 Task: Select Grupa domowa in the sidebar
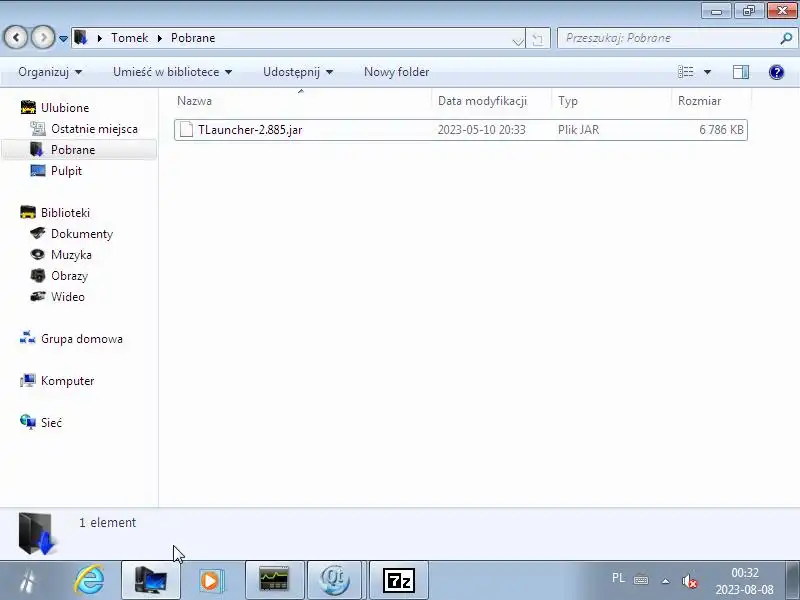[x=82, y=339]
